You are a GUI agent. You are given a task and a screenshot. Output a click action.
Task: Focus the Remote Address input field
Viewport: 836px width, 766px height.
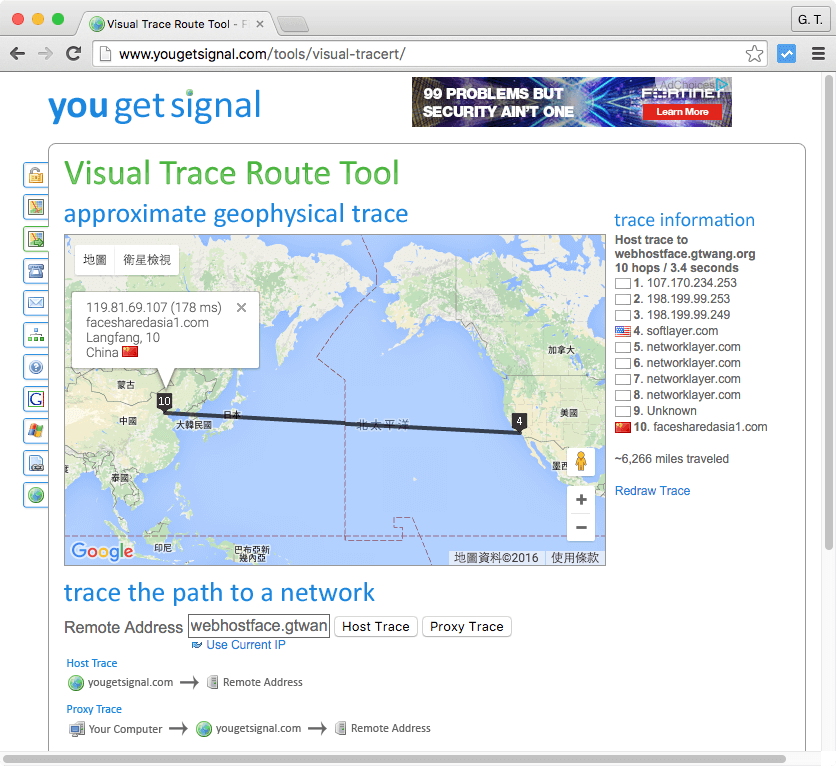click(258, 626)
